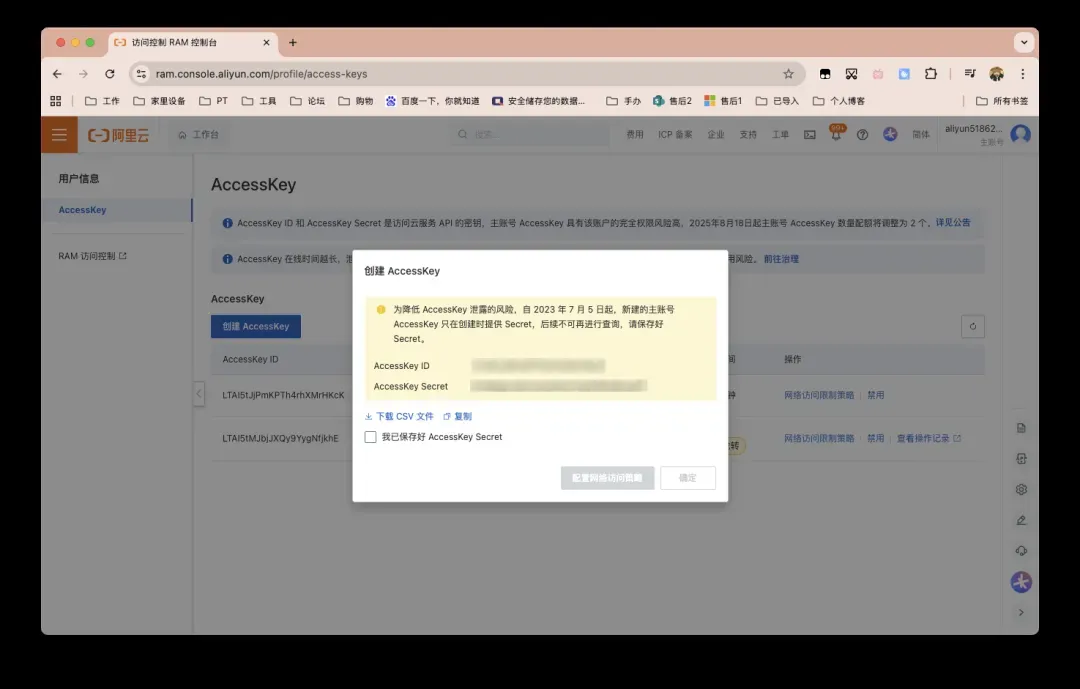Select AccessKey in the left navigation

(82, 210)
